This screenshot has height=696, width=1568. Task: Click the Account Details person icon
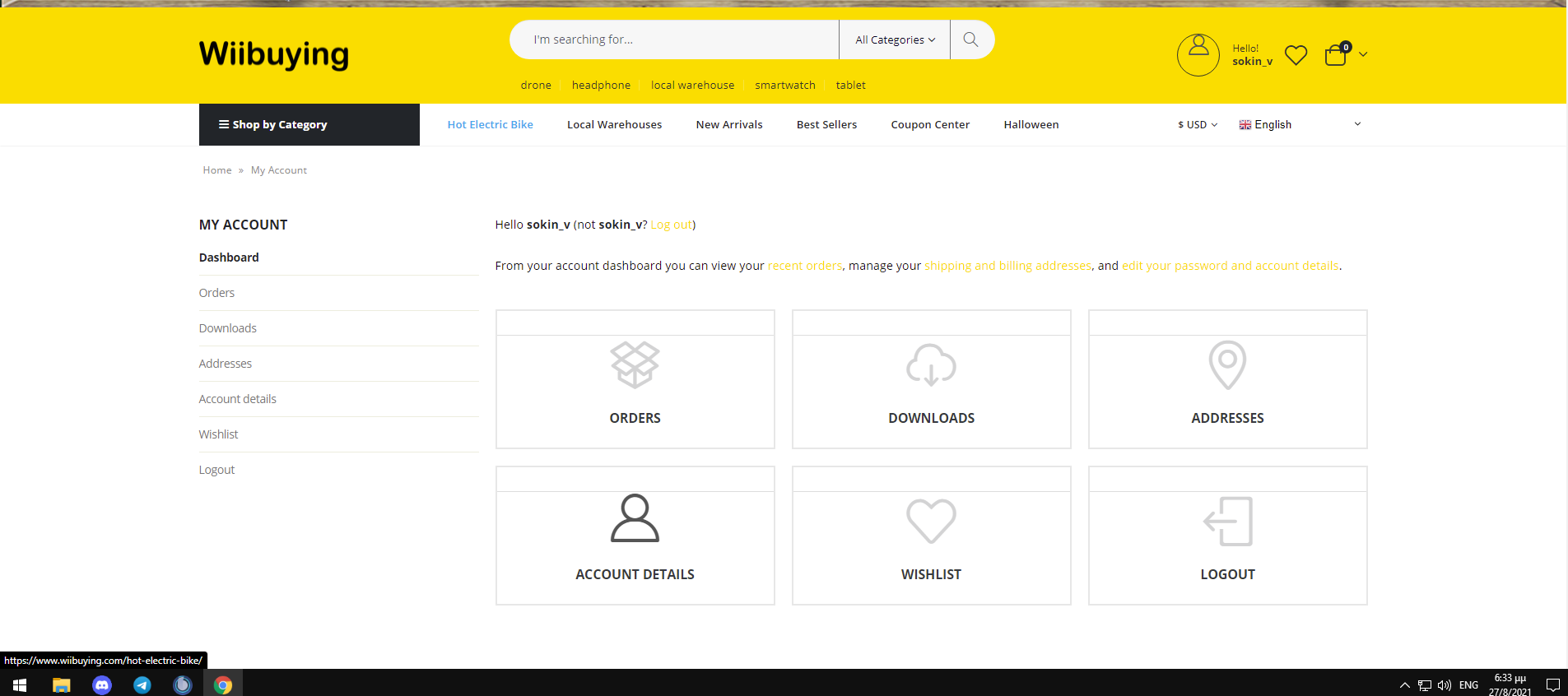635,517
